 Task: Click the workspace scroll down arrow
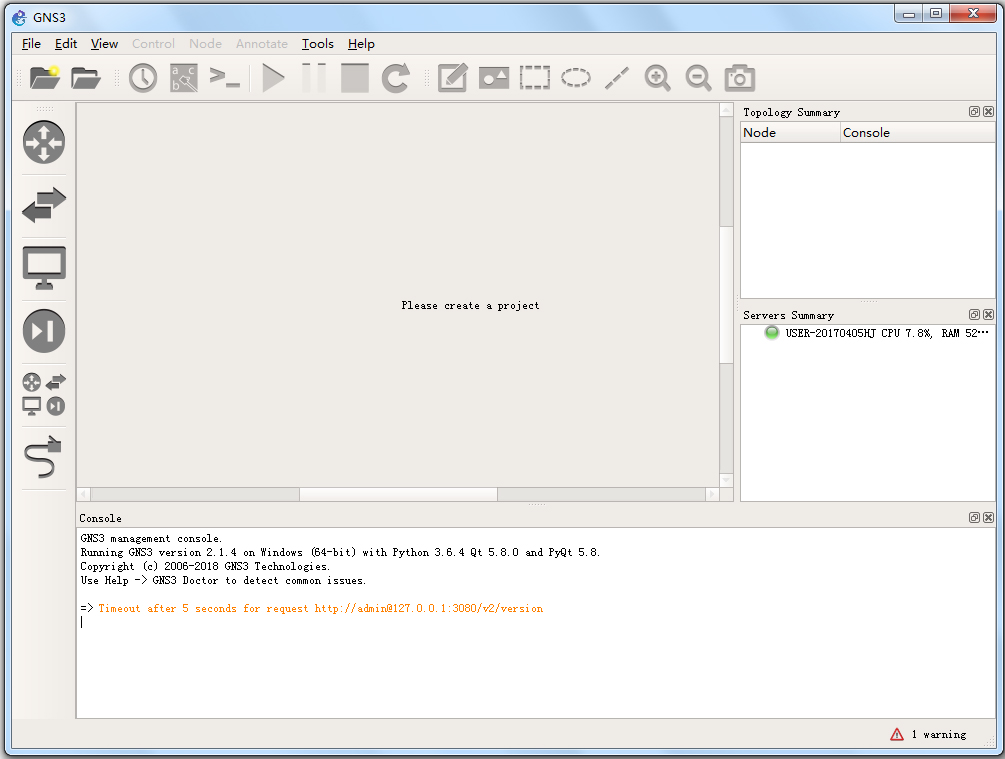click(x=726, y=480)
